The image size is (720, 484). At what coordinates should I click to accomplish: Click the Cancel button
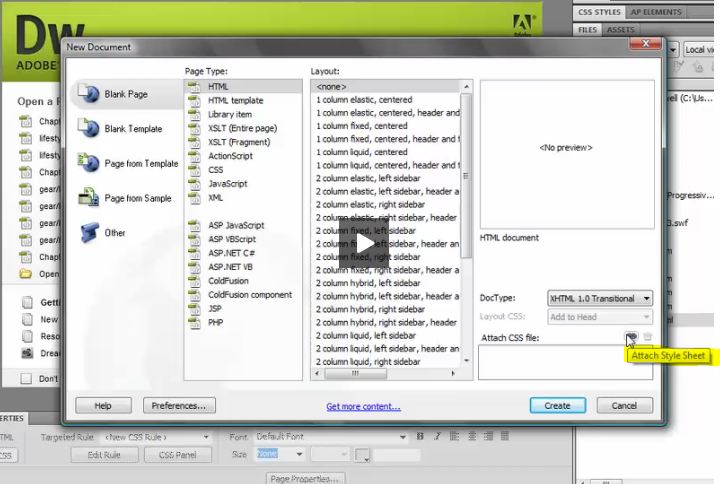624,405
